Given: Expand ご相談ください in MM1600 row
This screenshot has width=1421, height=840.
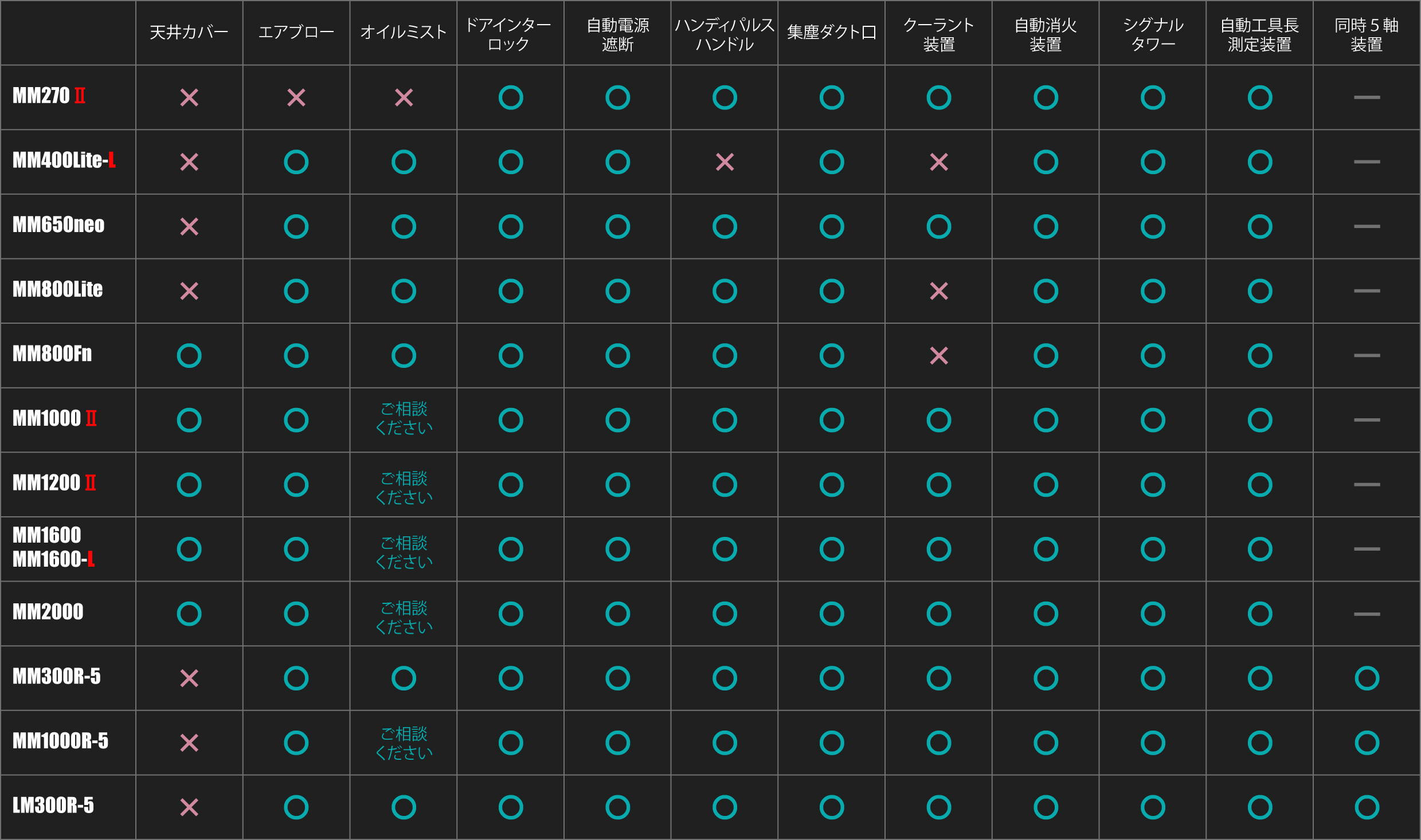Looking at the screenshot, I should (x=404, y=549).
